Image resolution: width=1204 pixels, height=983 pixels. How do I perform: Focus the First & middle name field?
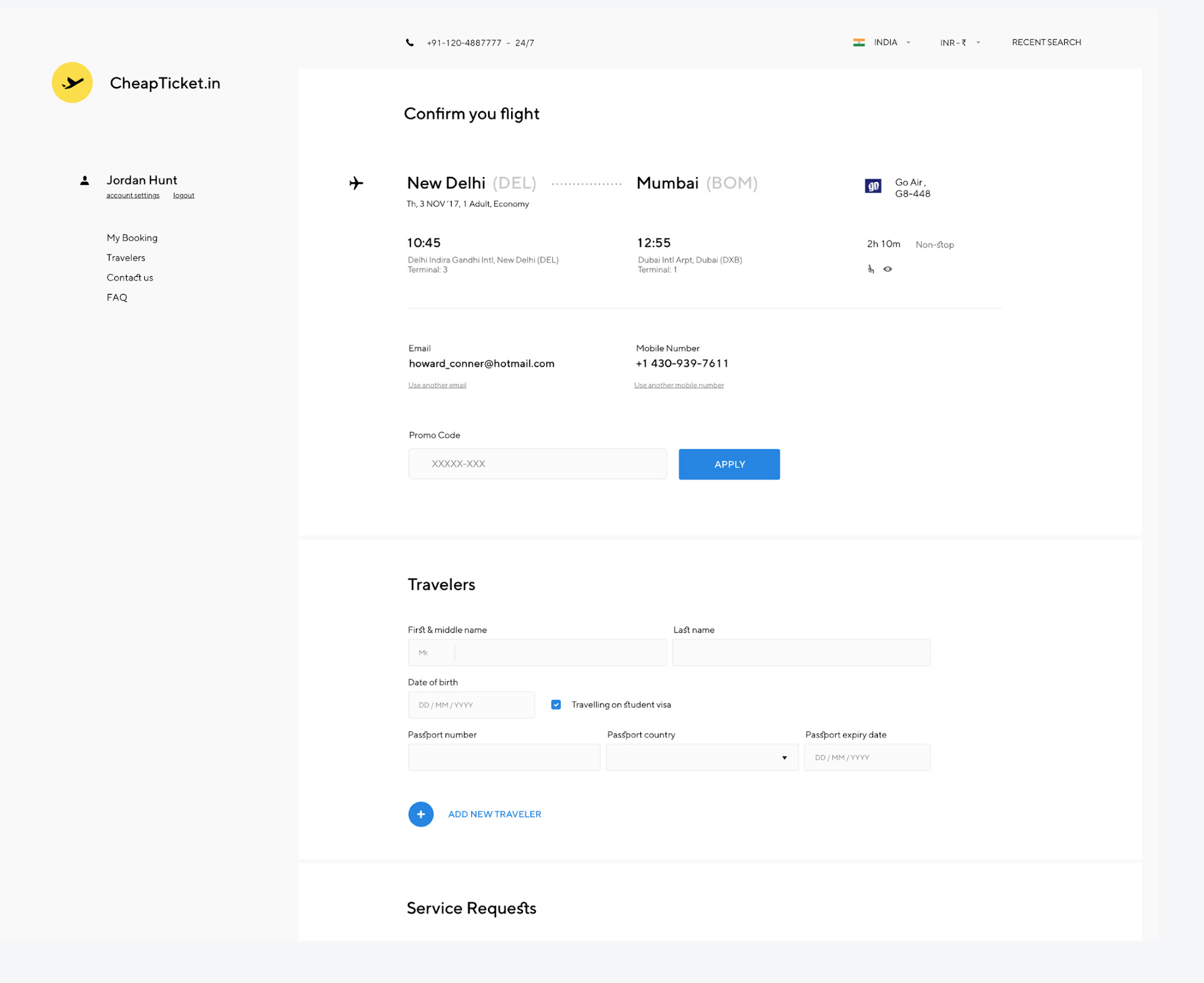537,652
